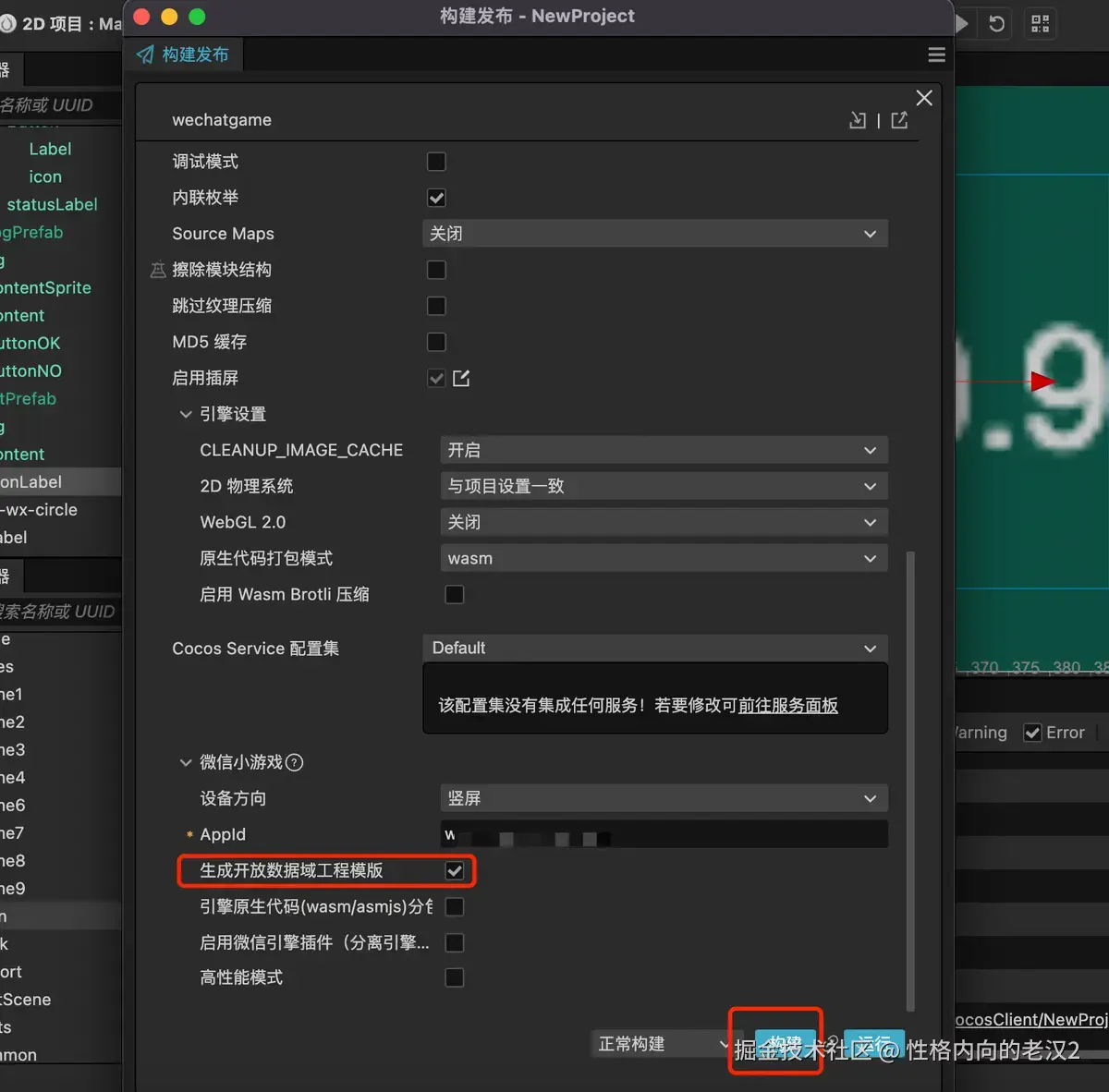
Task: Toggle the 启用插屏 checkbox
Action: pos(436,378)
